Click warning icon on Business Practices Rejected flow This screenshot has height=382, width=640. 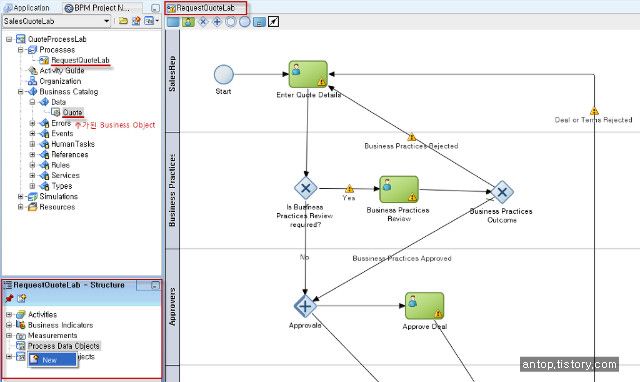tap(411, 137)
